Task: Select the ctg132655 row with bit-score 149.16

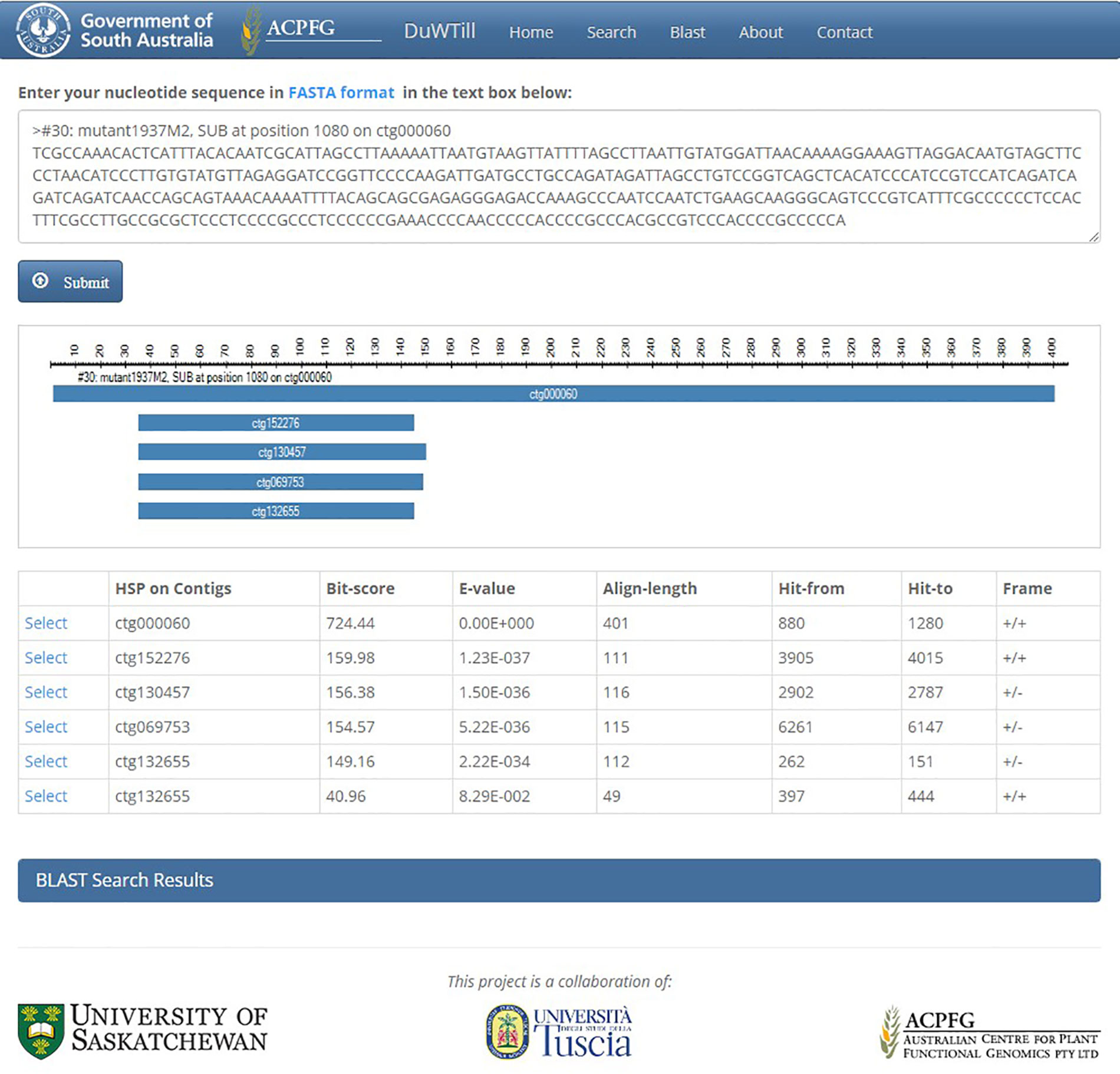Action: coord(46,762)
